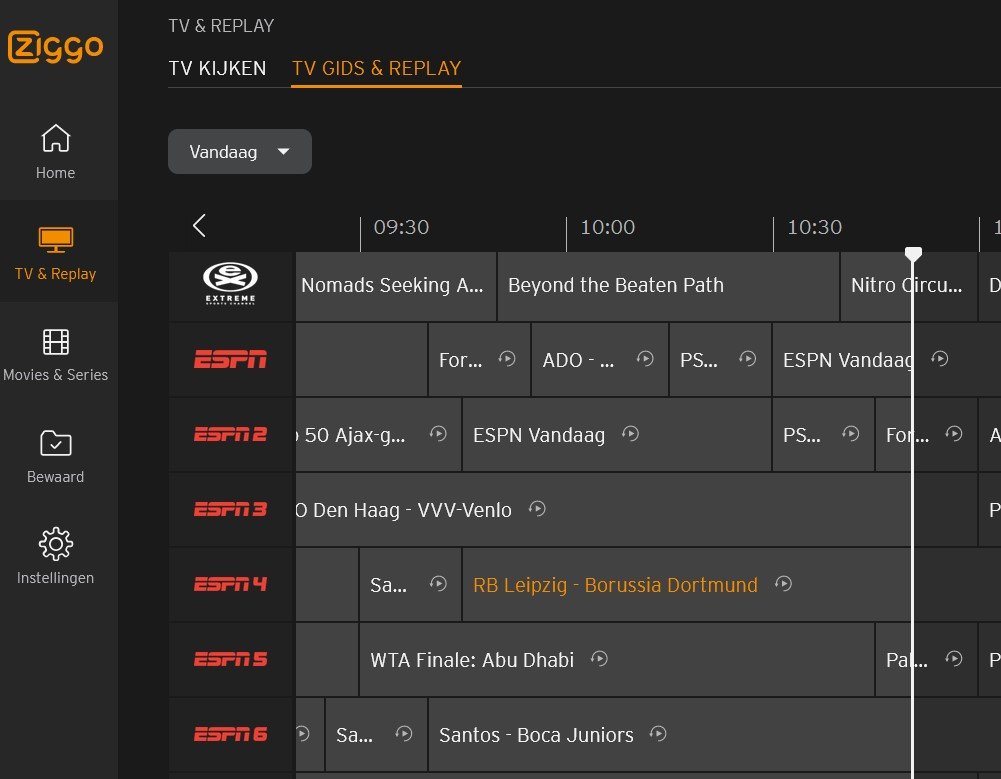Image resolution: width=1001 pixels, height=779 pixels.
Task: Click replay icon on ESPN 2 PS... programme
Action: (850, 434)
